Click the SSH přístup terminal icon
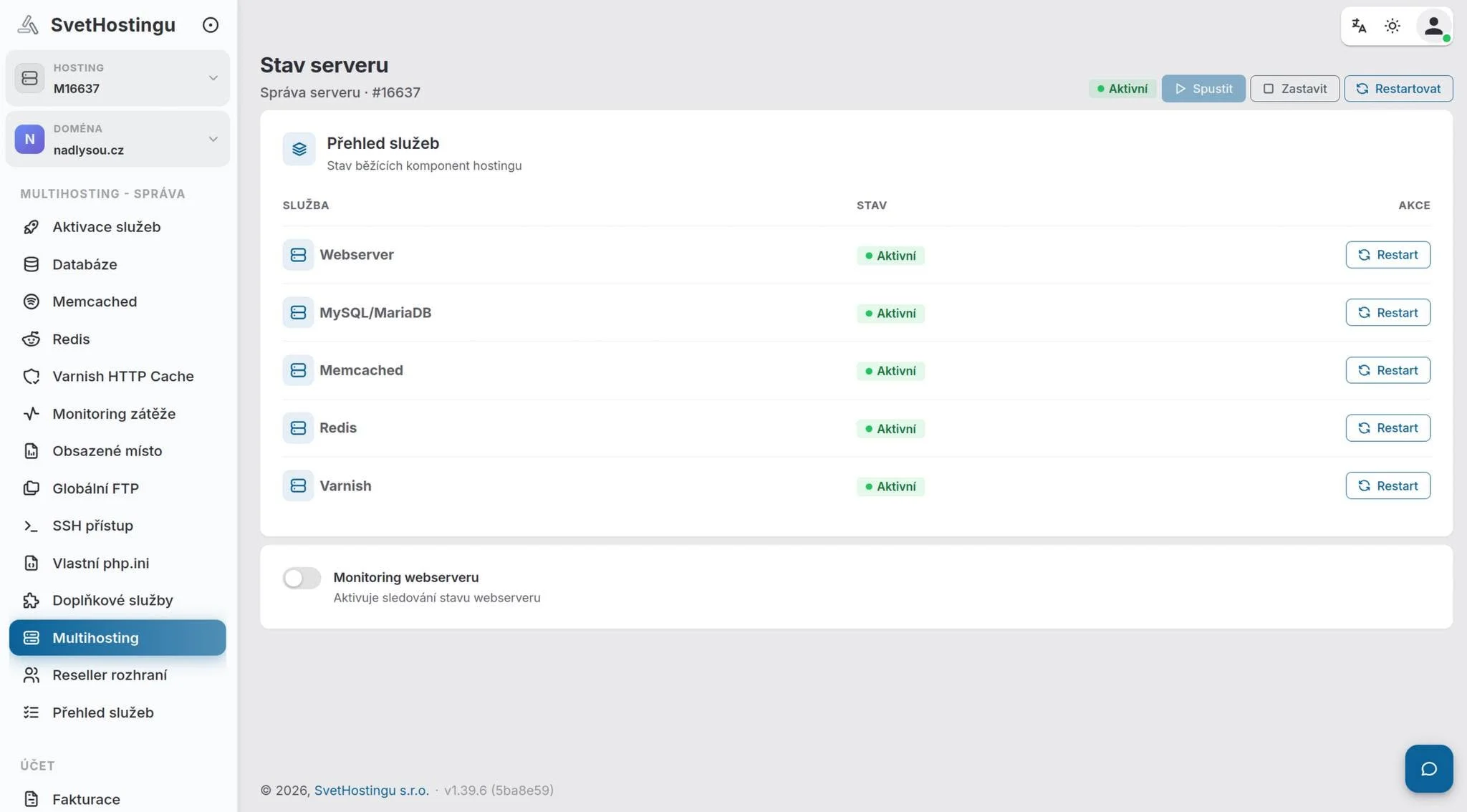The image size is (1467, 812). click(31, 526)
